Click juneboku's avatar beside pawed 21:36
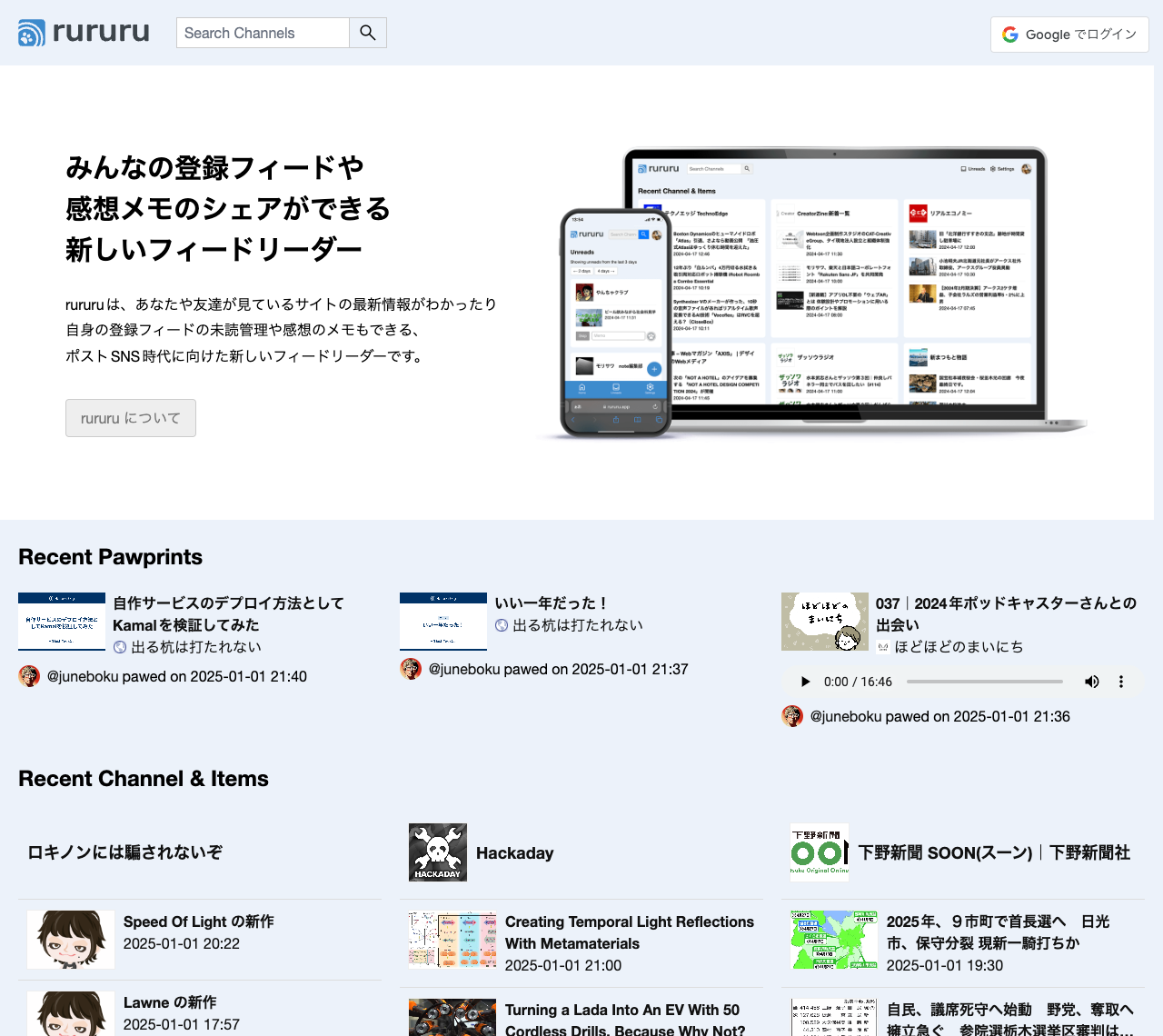The height and width of the screenshot is (1036, 1163). 792,716
